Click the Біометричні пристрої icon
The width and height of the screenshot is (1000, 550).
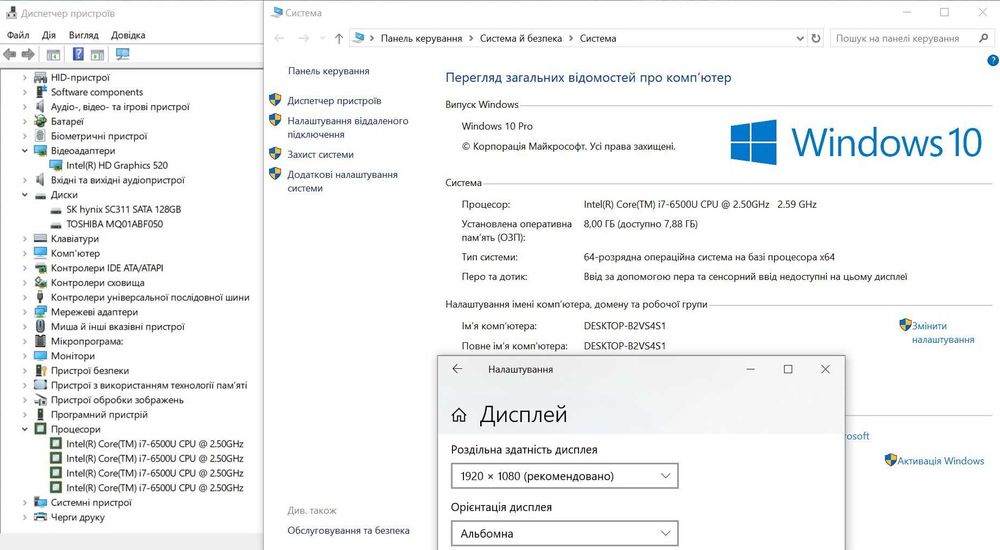coord(40,136)
